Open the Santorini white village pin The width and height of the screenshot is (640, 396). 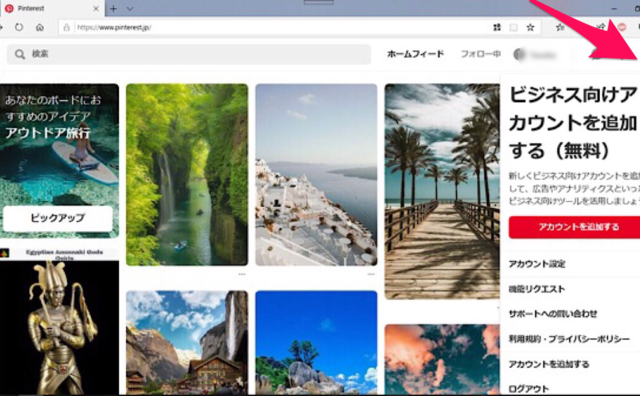point(316,175)
